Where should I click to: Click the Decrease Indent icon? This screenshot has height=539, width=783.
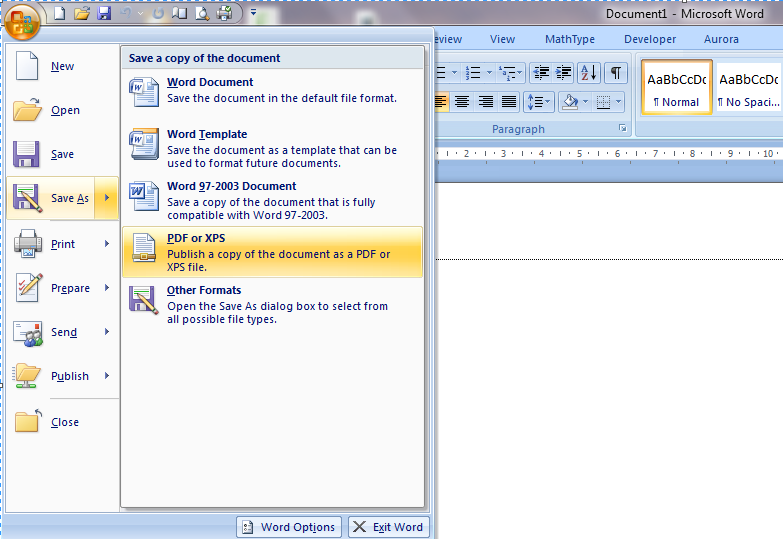pos(541,73)
